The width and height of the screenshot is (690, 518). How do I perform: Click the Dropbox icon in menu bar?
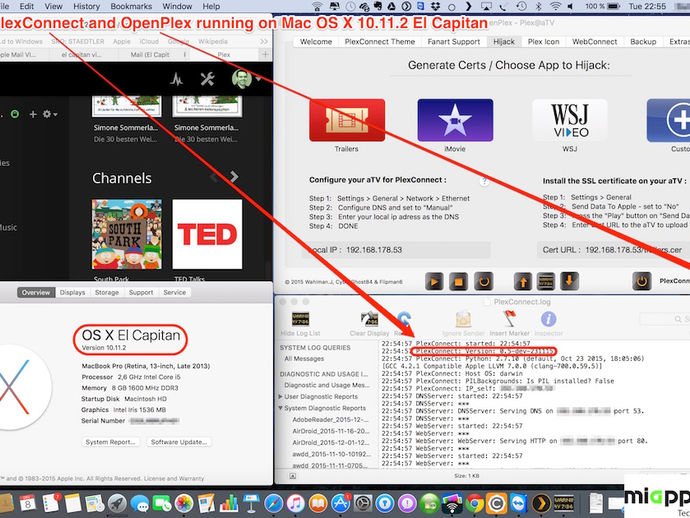(x=435, y=7)
